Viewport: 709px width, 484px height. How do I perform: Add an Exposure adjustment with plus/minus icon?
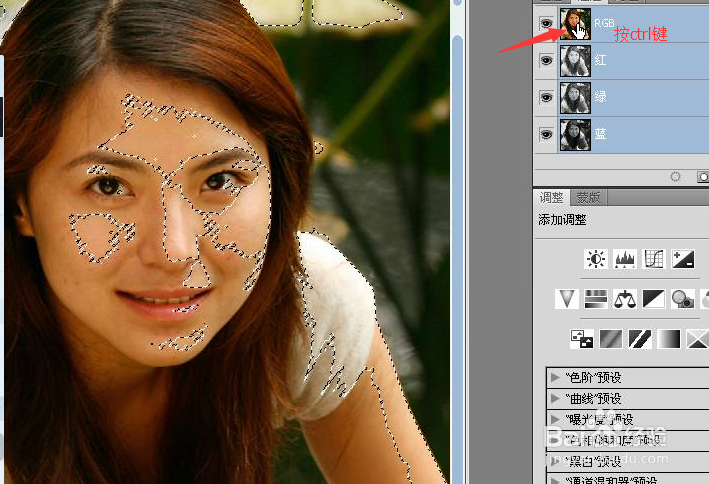[683, 259]
